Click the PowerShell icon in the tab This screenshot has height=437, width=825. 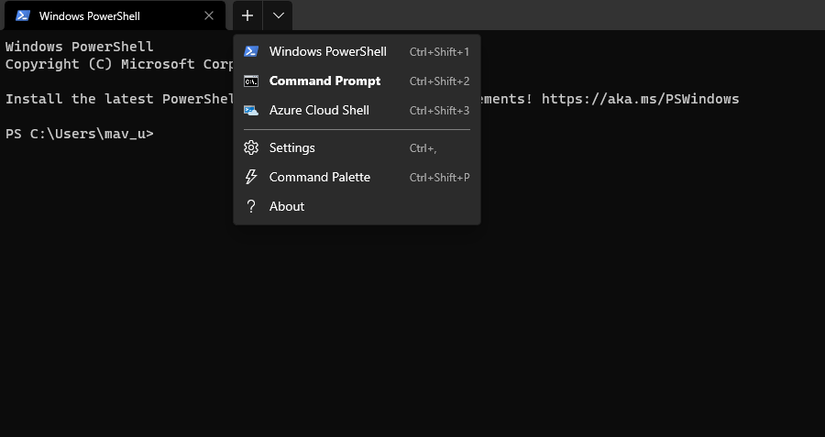click(x=22, y=16)
